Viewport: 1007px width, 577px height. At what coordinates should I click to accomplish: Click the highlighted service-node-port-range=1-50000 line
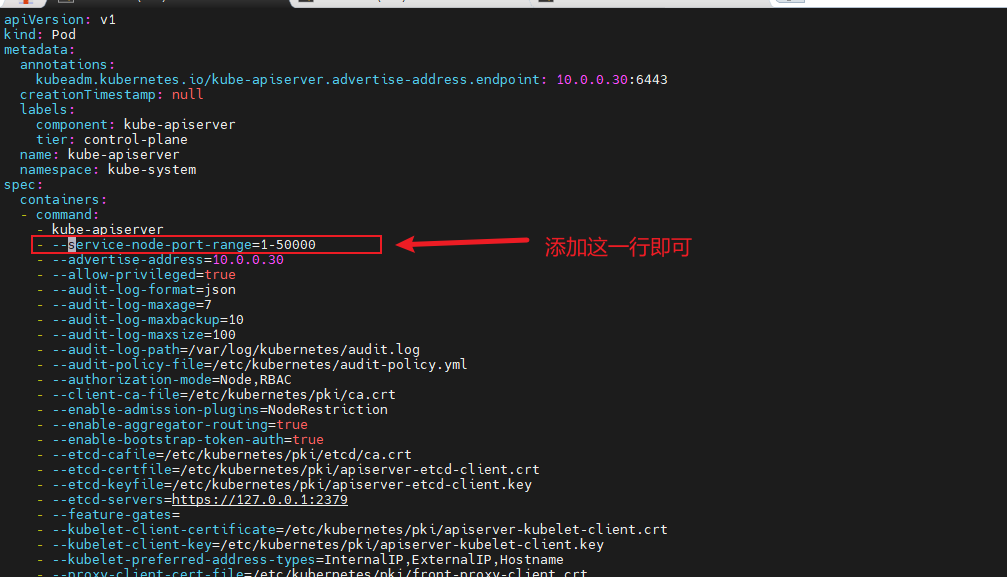pyautogui.click(x=190, y=245)
